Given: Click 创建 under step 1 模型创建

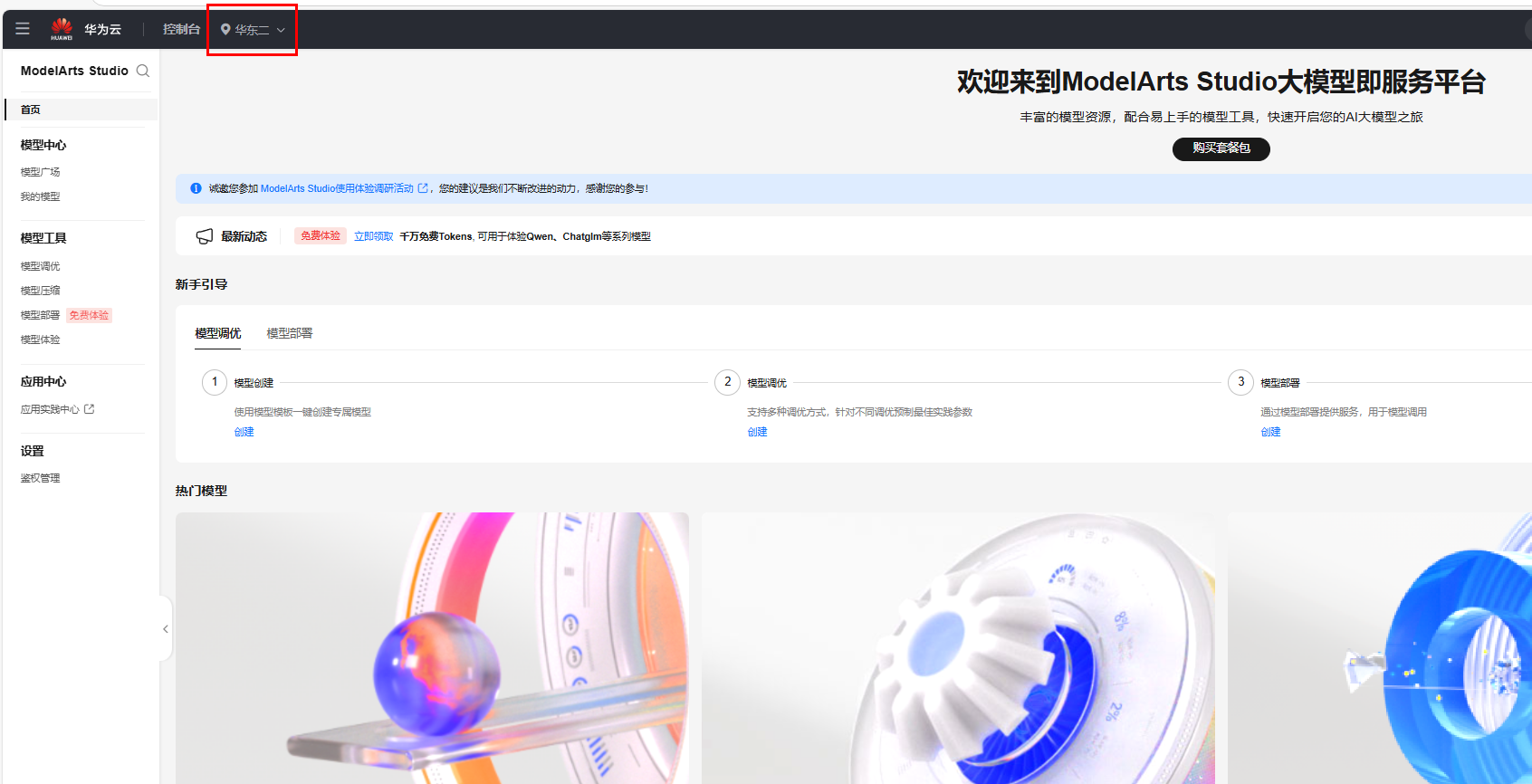Looking at the screenshot, I should click(244, 432).
